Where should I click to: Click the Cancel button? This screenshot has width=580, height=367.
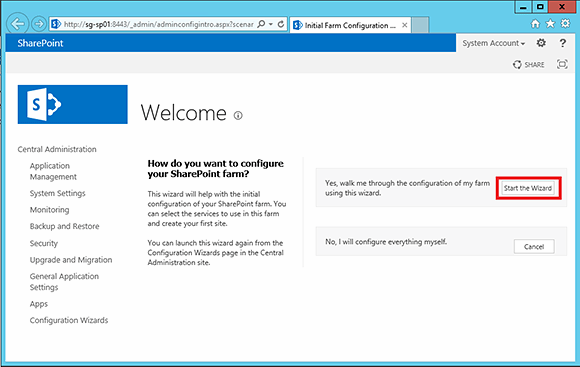(x=534, y=247)
